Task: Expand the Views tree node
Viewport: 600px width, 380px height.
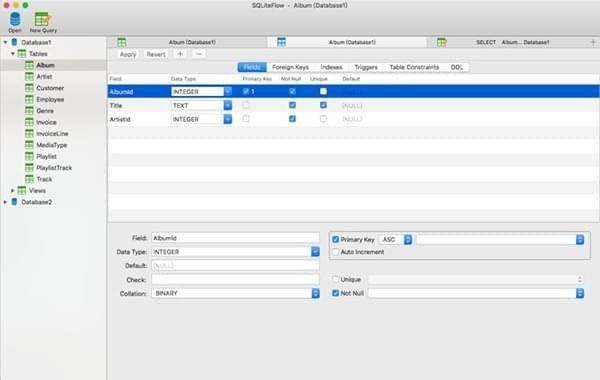Action: pos(13,190)
